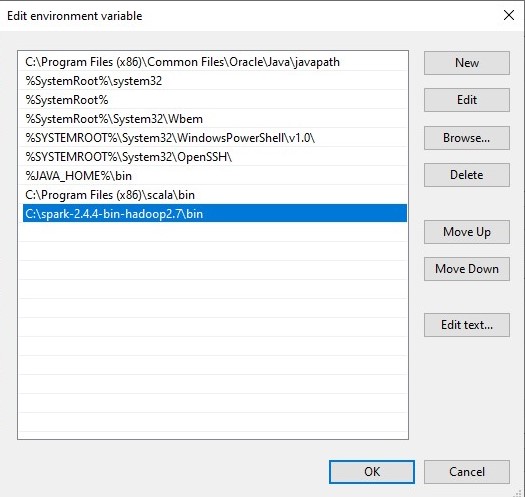Select the WindowsPowerShell\v1.0 path entry
This screenshot has width=525, height=497.
click(215, 138)
